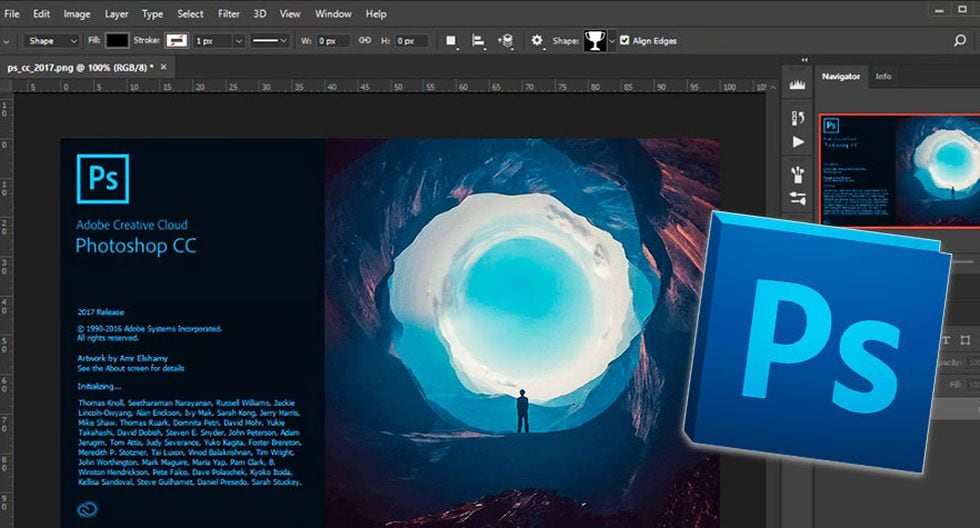Screen dimensions: 980x528
Task: Click the path operations icon
Action: pyautogui.click(x=451, y=41)
